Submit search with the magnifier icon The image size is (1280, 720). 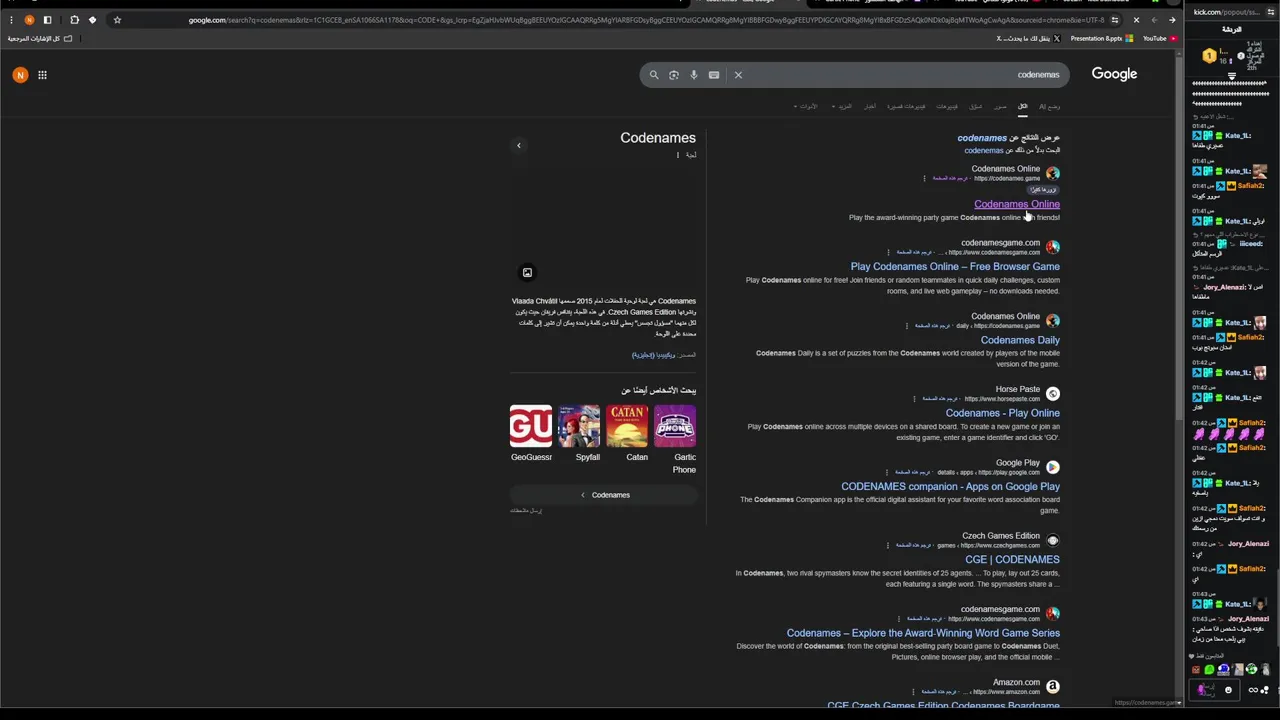click(654, 75)
